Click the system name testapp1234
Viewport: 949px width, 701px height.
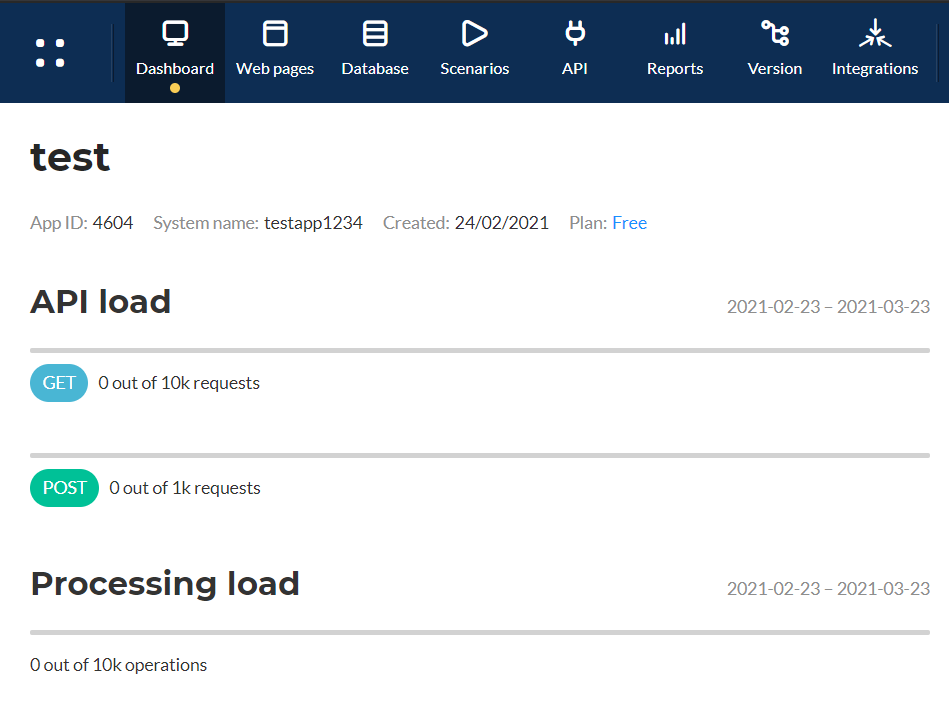pyautogui.click(x=313, y=223)
